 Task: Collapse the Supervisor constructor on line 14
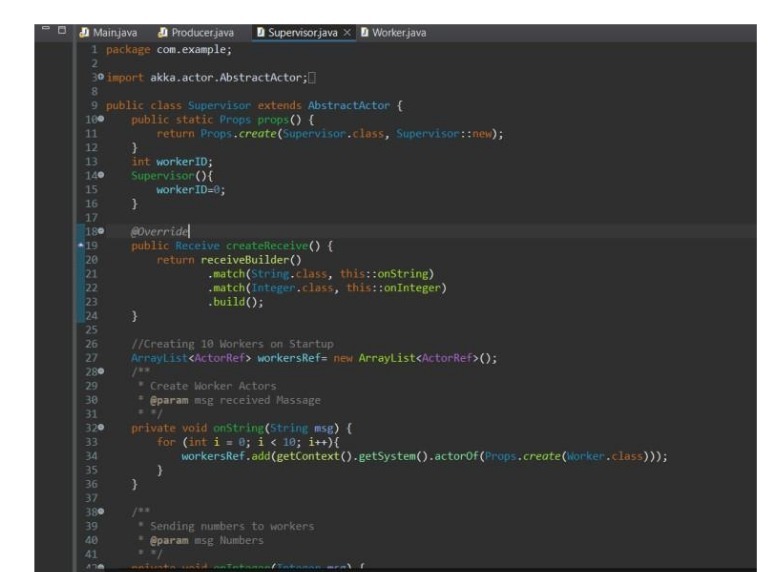coord(101,175)
